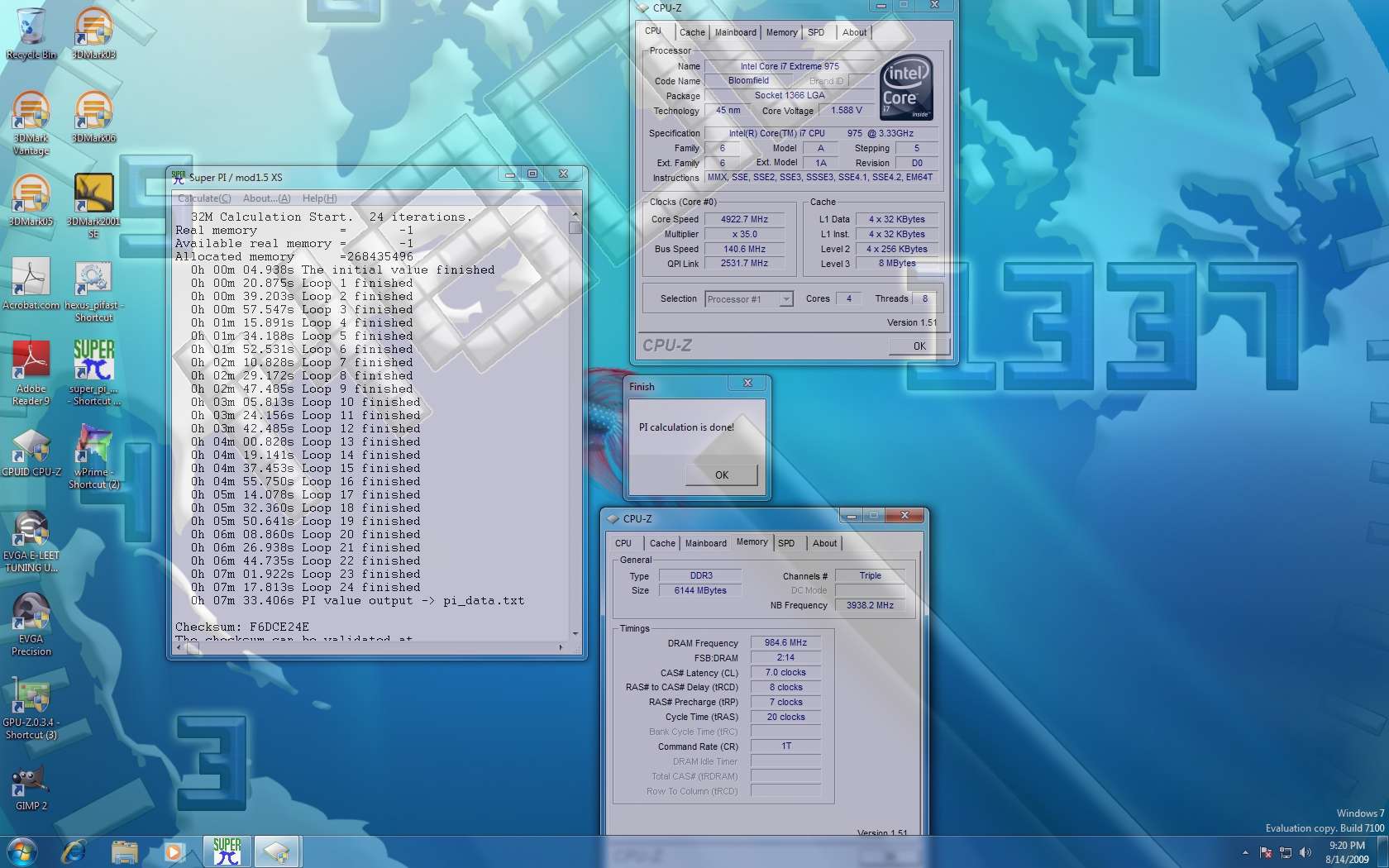The image size is (1389, 868).
Task: Click the volume speaker tray icon
Action: [1305, 852]
